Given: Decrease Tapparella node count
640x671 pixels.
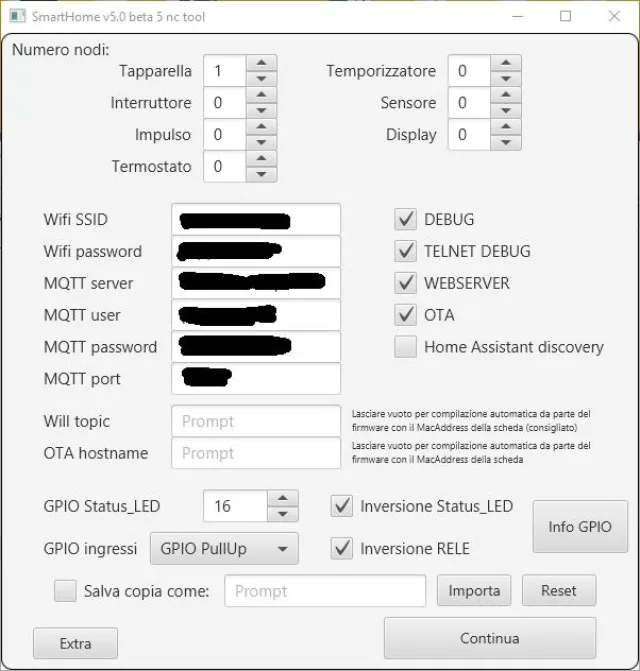Looking at the screenshot, I should (261, 78).
